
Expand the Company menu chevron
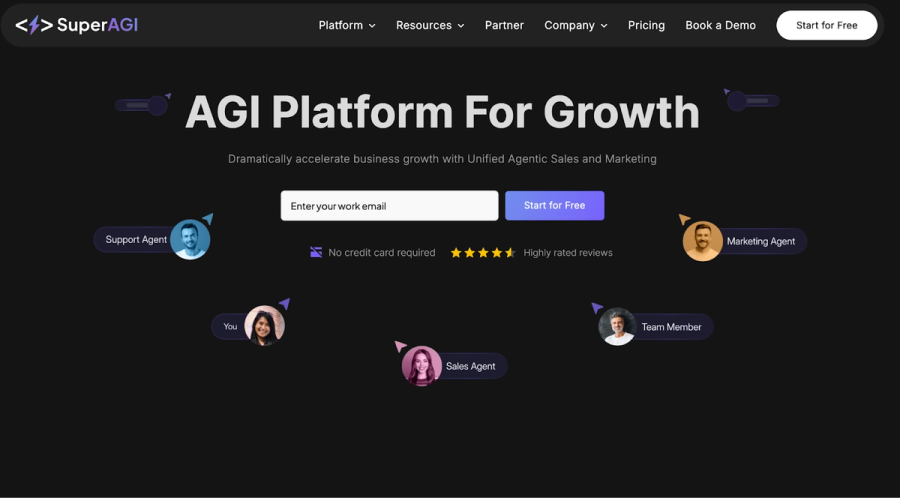pyautogui.click(x=604, y=26)
